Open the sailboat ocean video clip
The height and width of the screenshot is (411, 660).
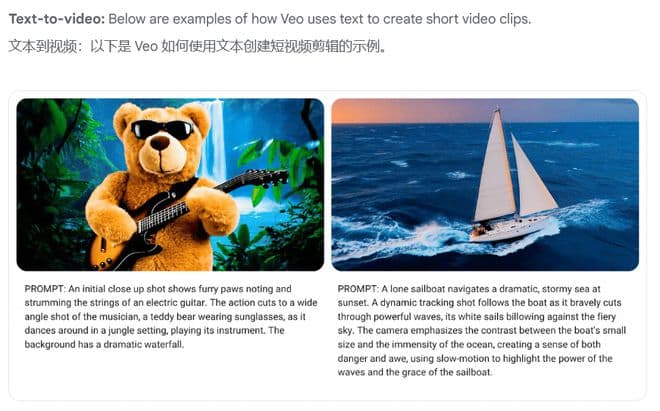485,184
